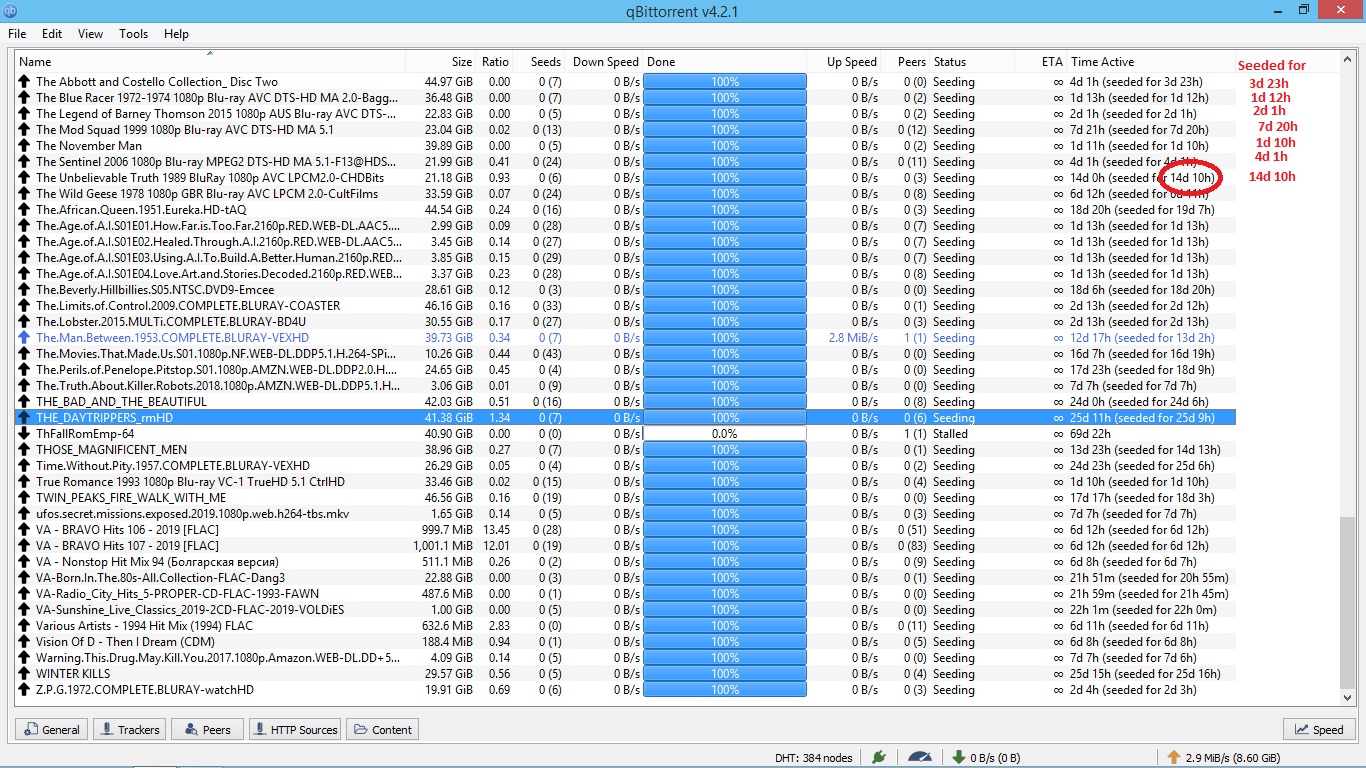
Task: Open the Help menu
Action: 176,33
